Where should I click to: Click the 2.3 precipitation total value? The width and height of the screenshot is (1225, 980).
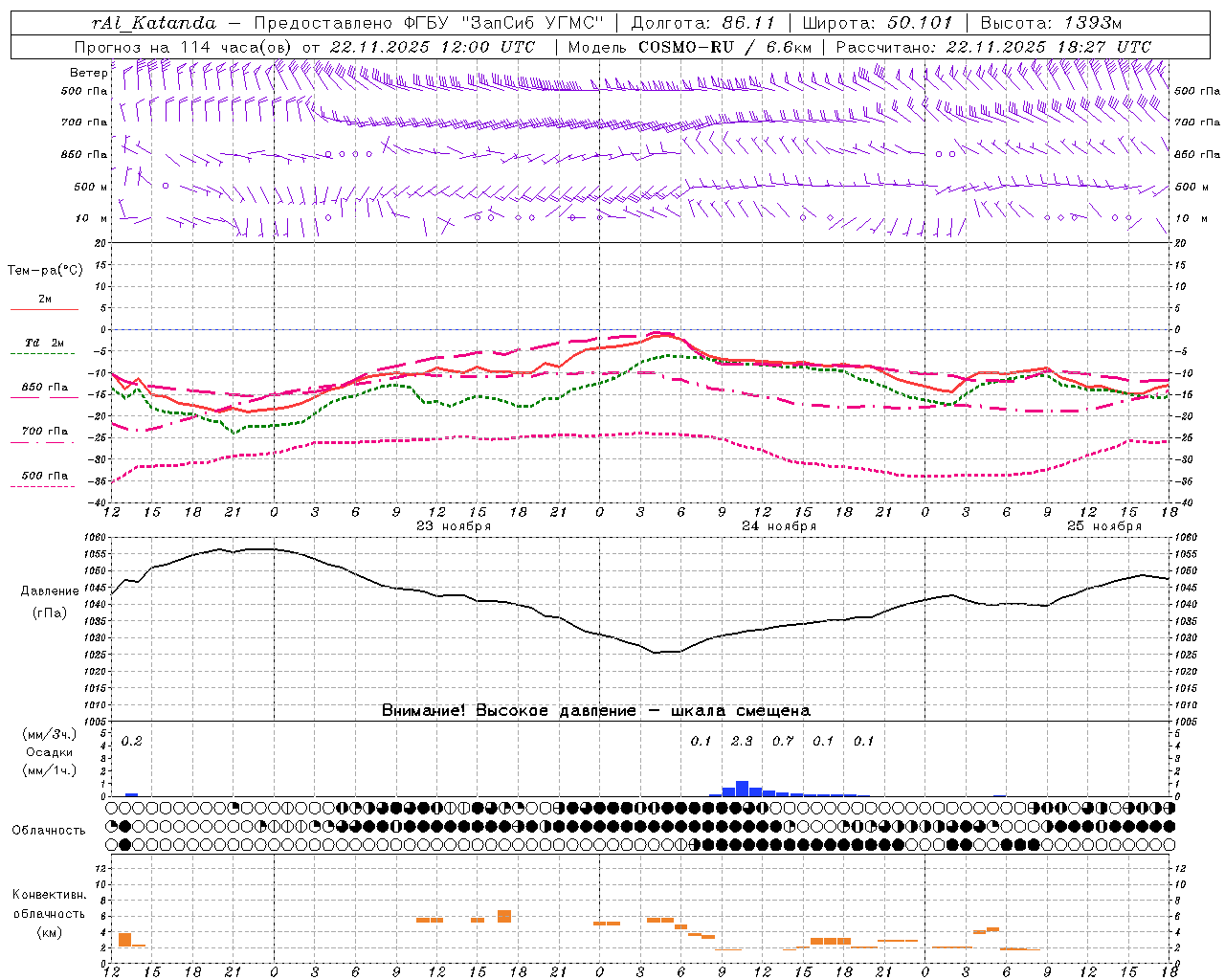point(742,742)
